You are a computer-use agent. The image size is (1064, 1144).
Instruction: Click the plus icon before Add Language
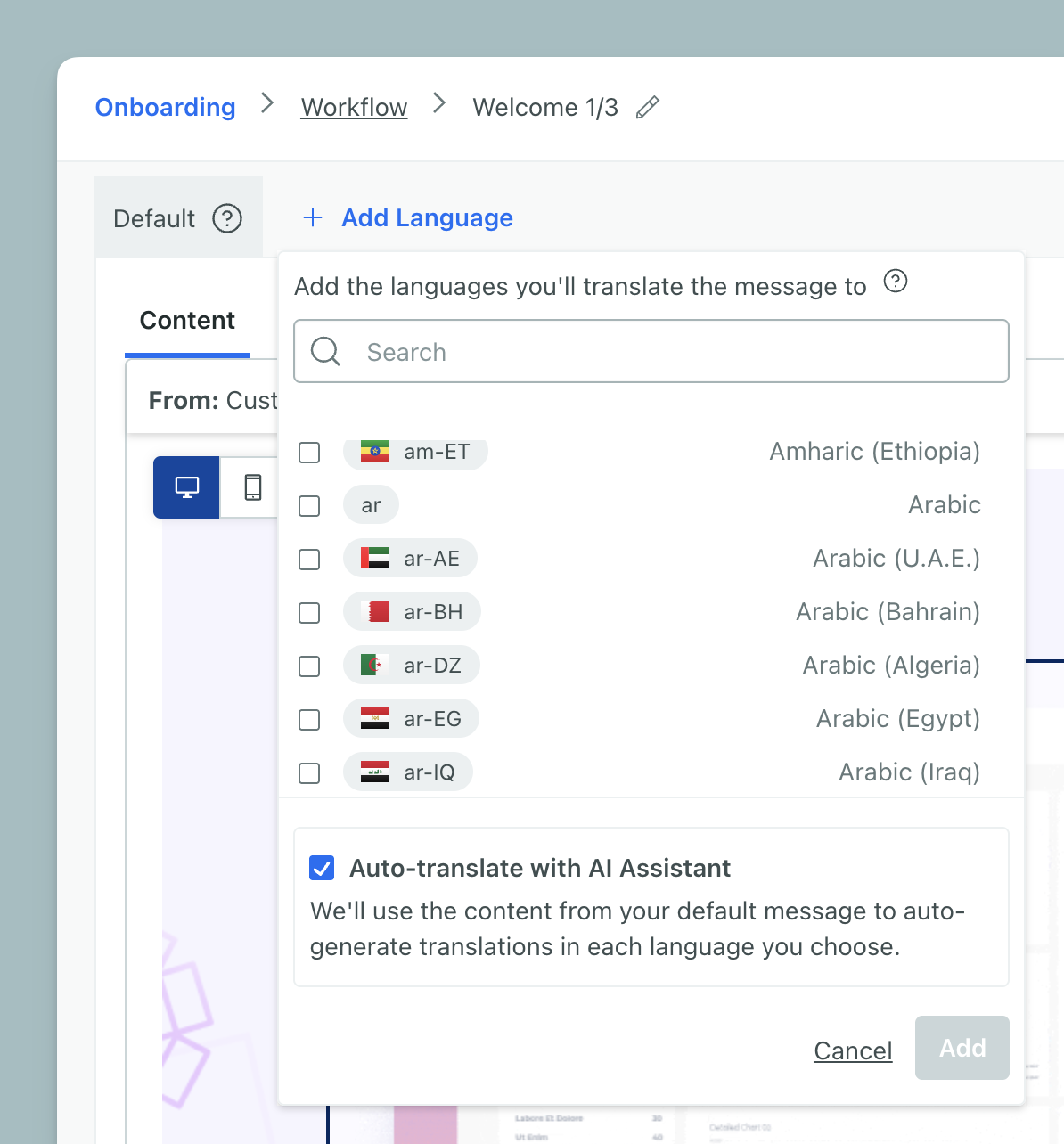tap(313, 218)
